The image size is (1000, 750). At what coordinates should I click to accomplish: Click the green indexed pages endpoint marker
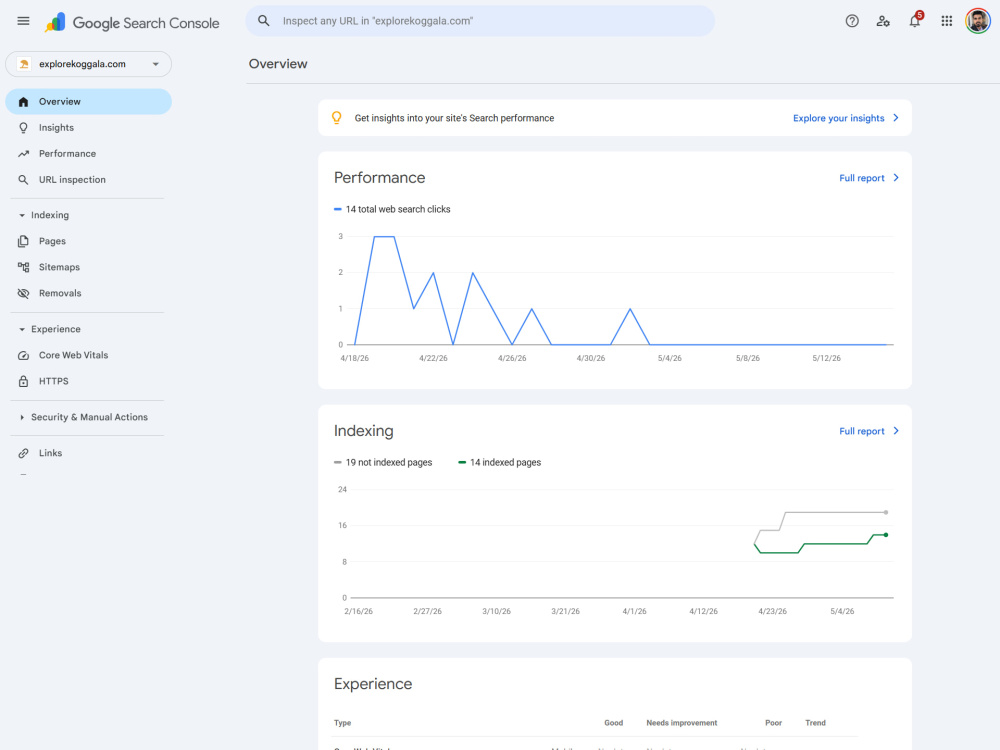point(886,535)
